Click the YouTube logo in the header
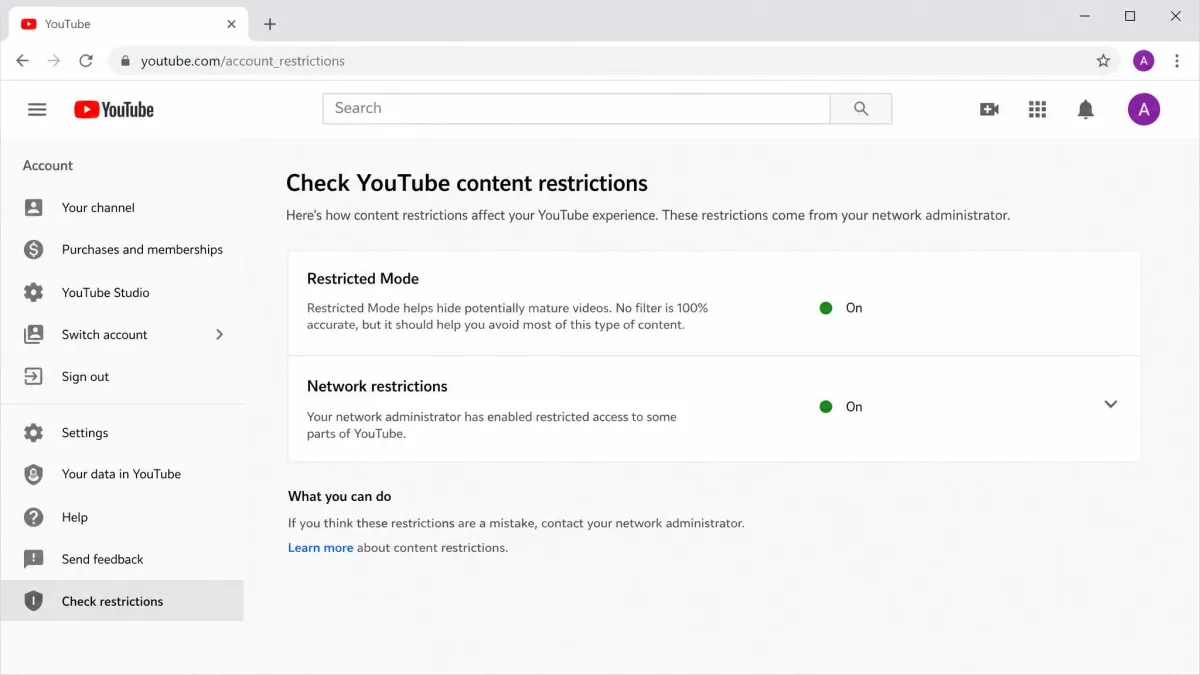 pyautogui.click(x=114, y=110)
